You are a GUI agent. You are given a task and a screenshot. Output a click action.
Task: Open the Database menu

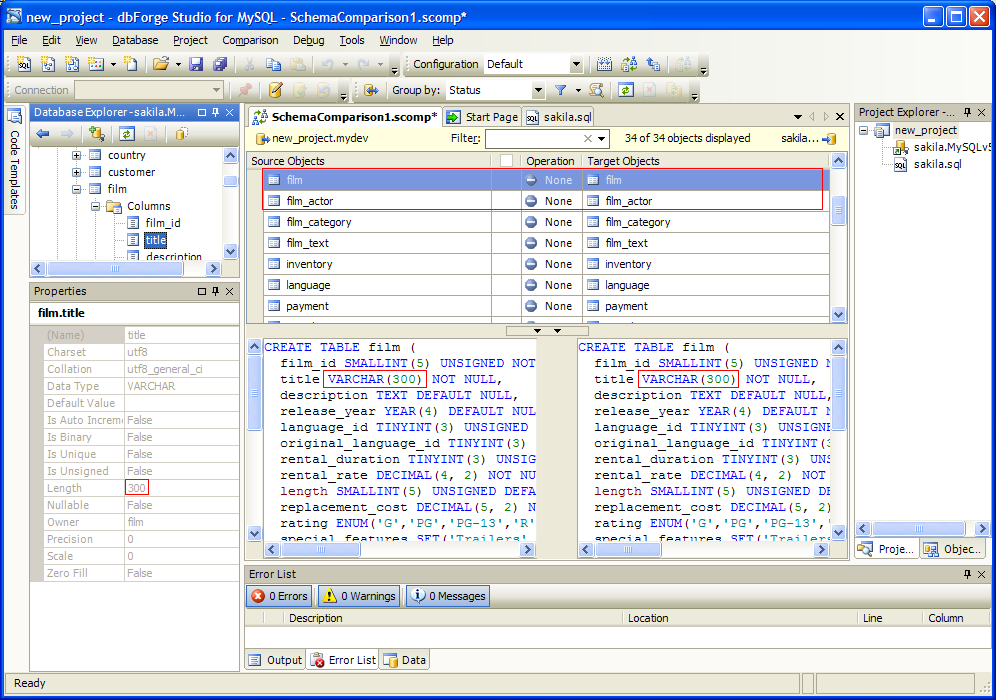coord(135,40)
